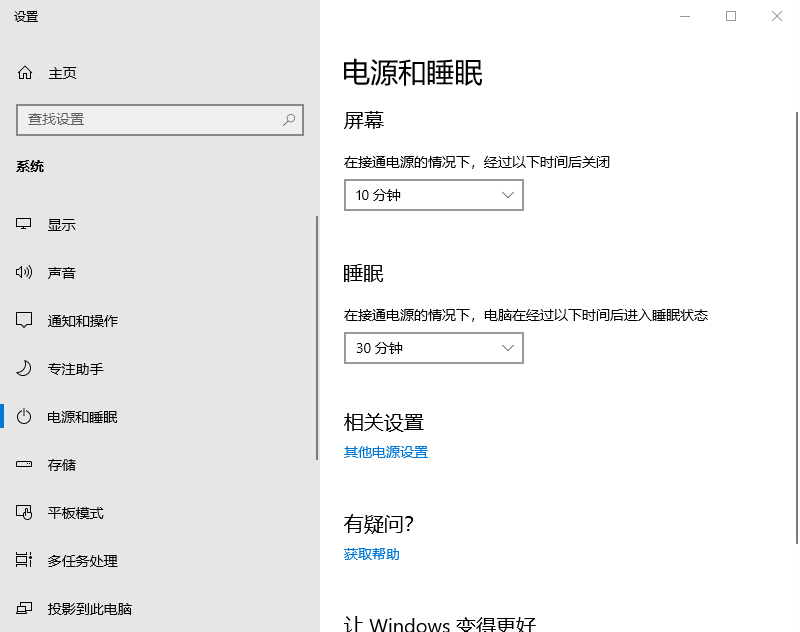Screen dimensions: 800x632
Task: Click the Storage (存储) drive icon
Action: [x=25, y=465]
